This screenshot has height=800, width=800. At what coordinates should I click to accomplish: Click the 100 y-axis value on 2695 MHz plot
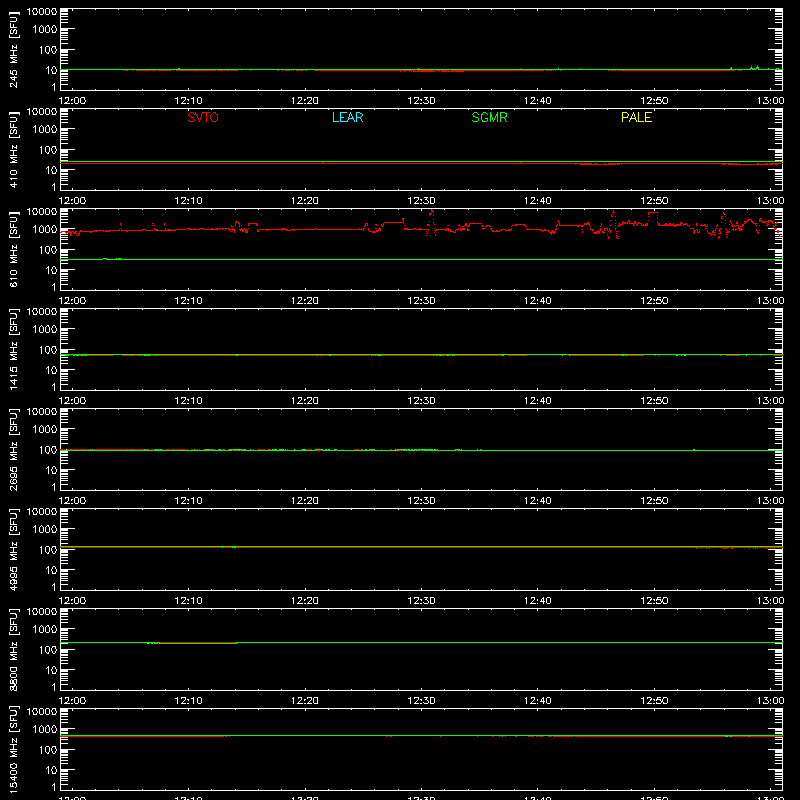pos(48,450)
